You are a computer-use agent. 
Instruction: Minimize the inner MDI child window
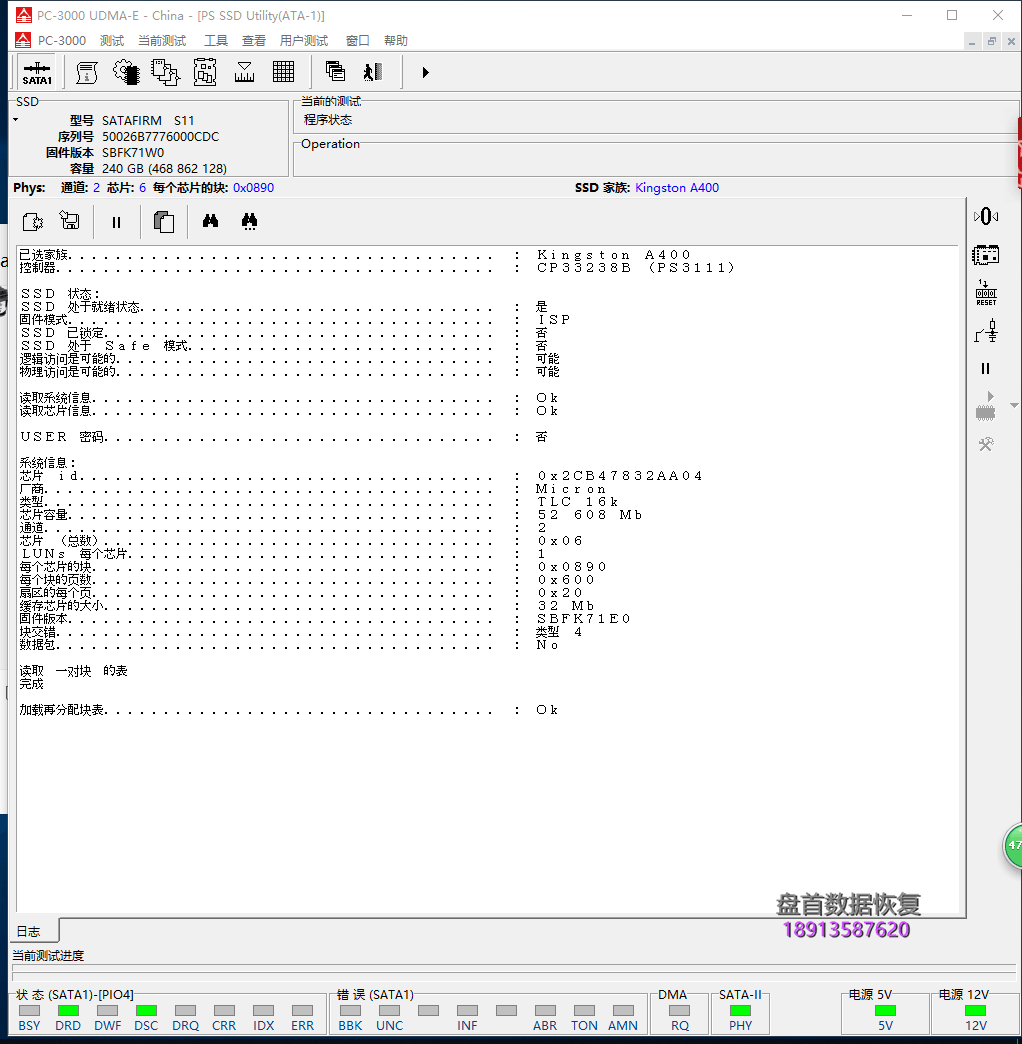pos(972,41)
